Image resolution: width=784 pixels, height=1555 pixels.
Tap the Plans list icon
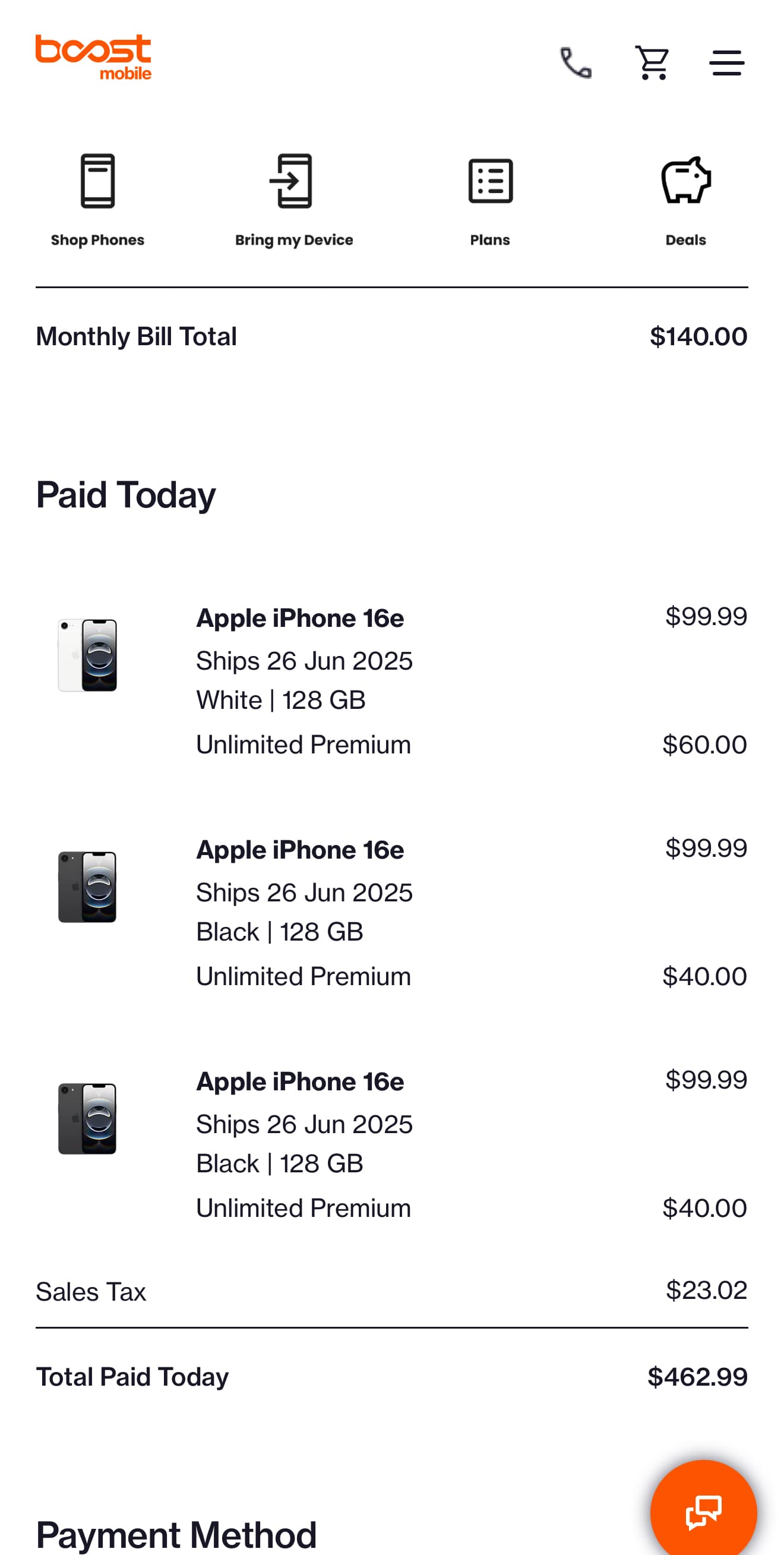[490, 181]
